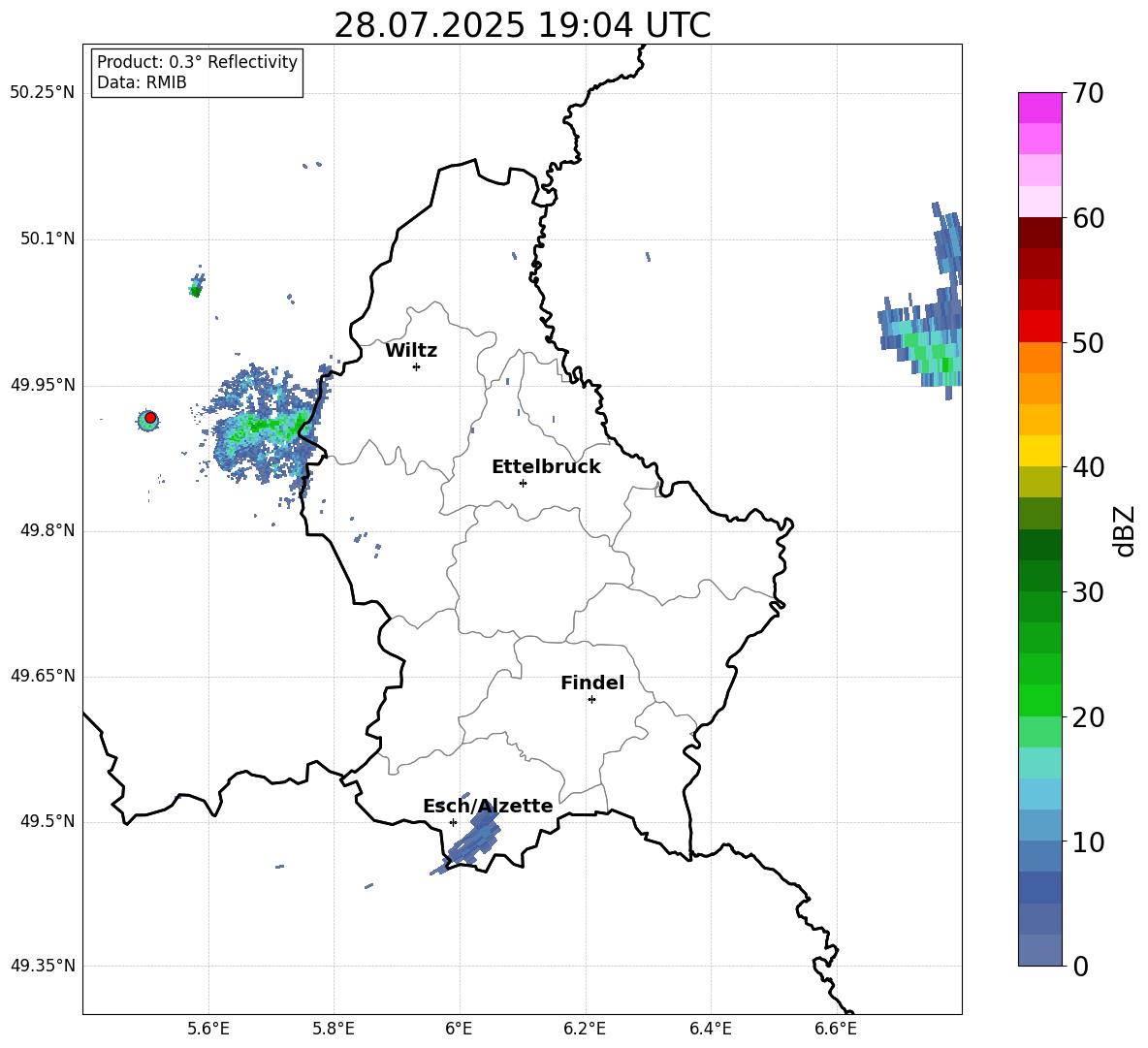Screen dimensions: 1148x1048
Task: Click the "Data: RMIB" text
Action: 142,82
